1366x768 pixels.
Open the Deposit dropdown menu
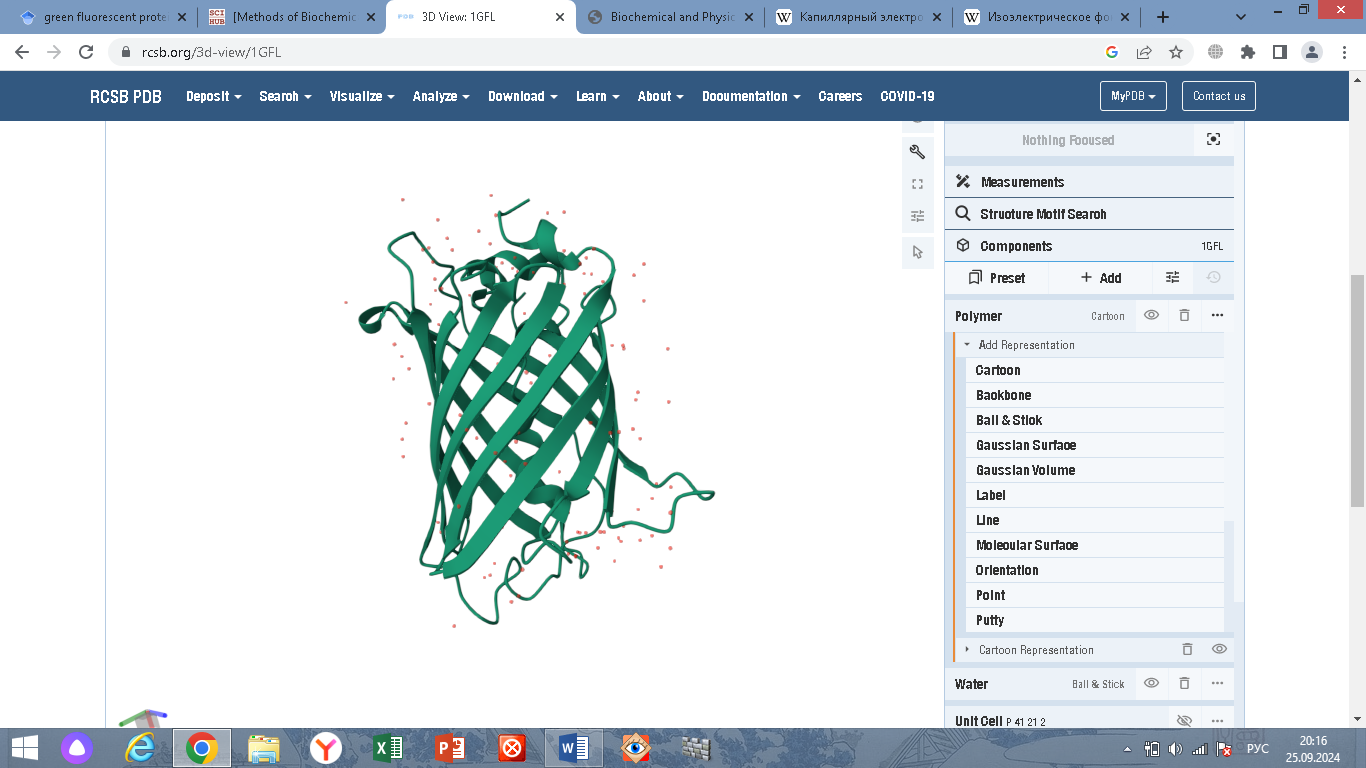(x=214, y=96)
